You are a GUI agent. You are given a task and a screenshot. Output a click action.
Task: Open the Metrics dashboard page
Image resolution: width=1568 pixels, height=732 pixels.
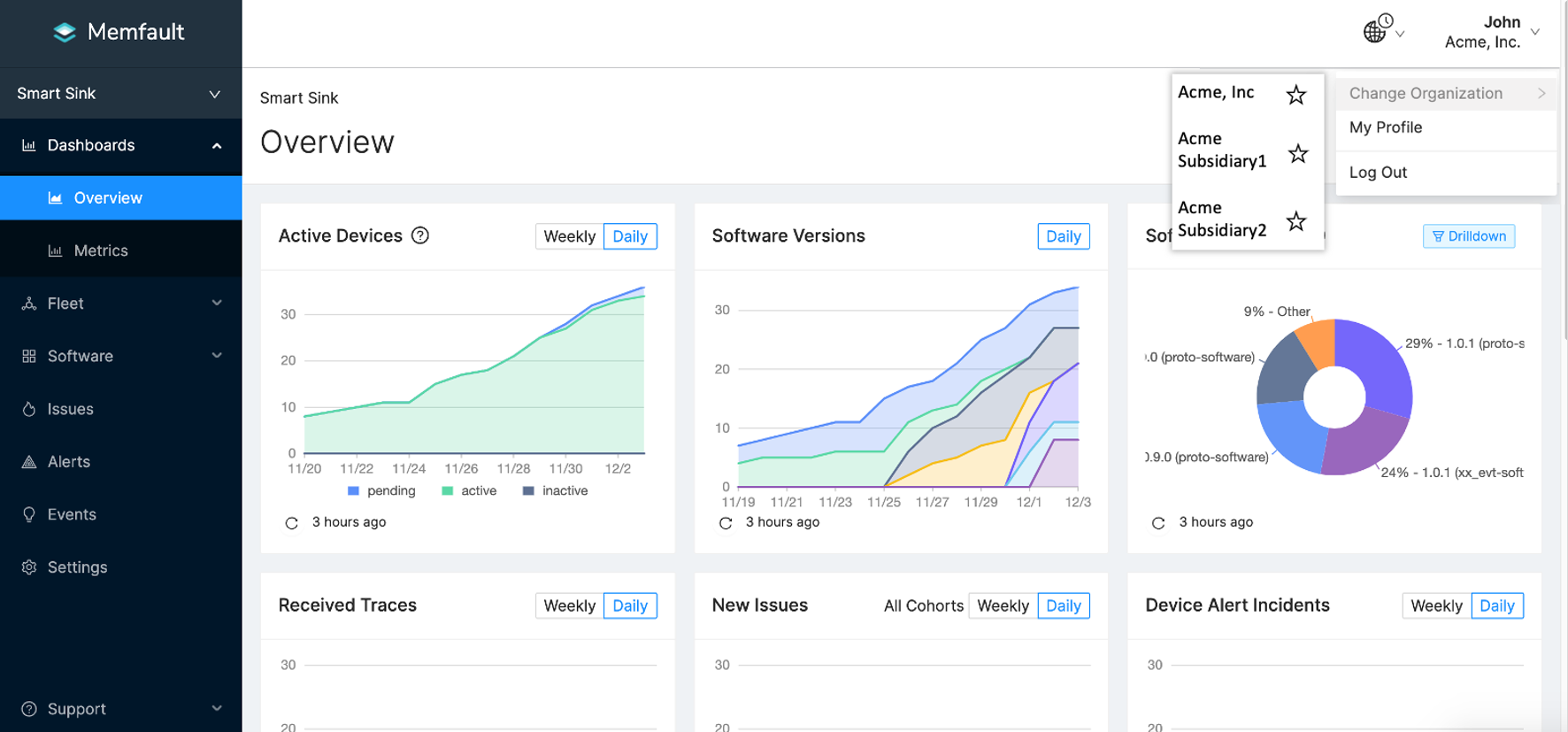coord(101,250)
